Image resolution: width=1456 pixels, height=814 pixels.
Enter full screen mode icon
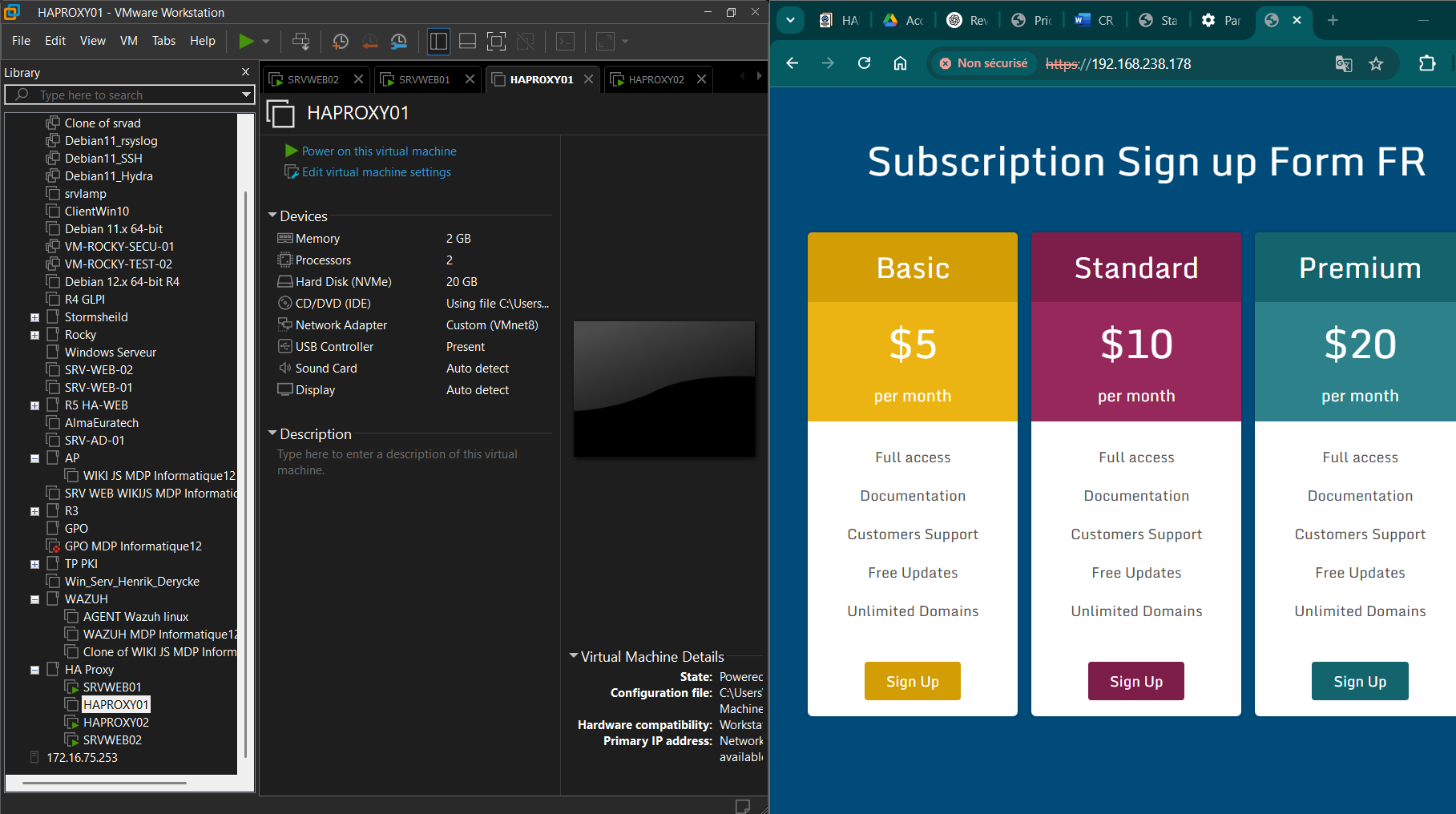496,41
